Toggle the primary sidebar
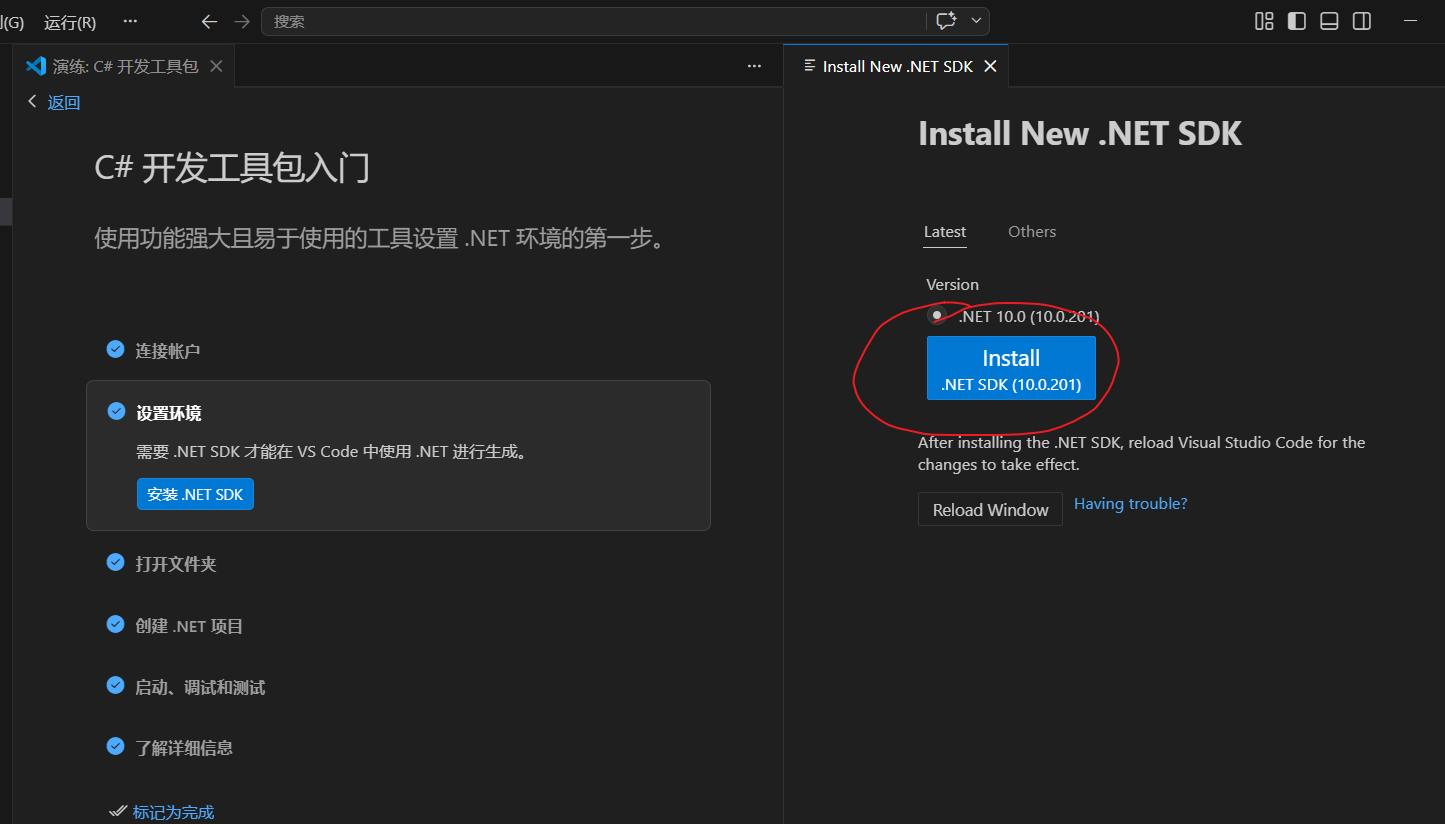Image resolution: width=1445 pixels, height=824 pixels. (1297, 21)
